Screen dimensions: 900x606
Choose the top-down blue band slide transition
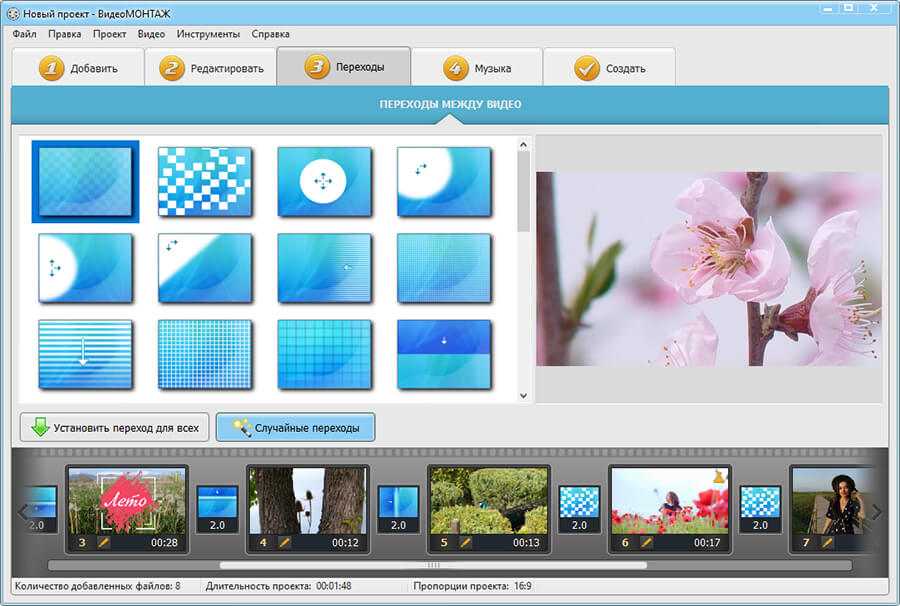444,354
